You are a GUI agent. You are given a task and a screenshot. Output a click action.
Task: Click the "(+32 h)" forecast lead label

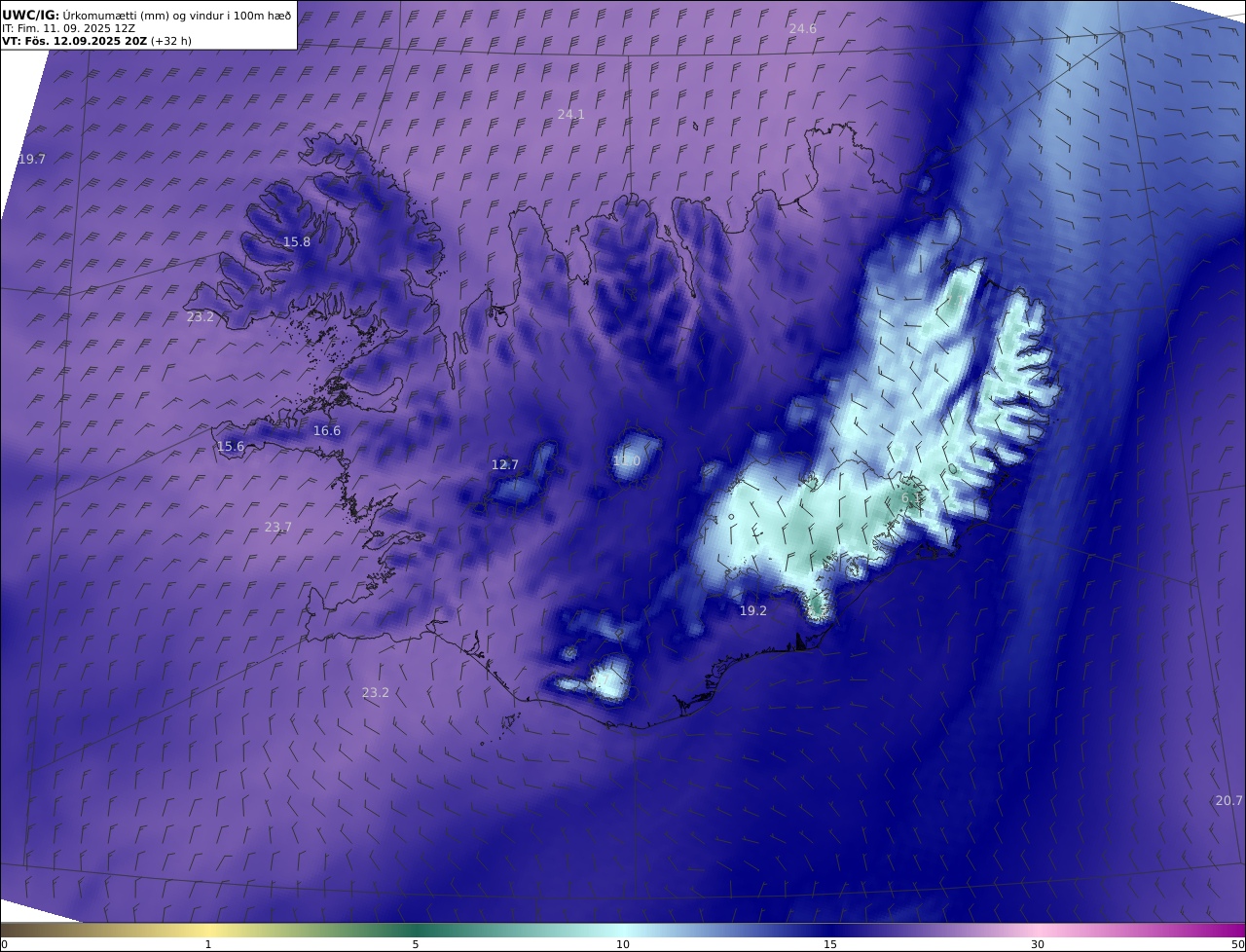[171, 42]
